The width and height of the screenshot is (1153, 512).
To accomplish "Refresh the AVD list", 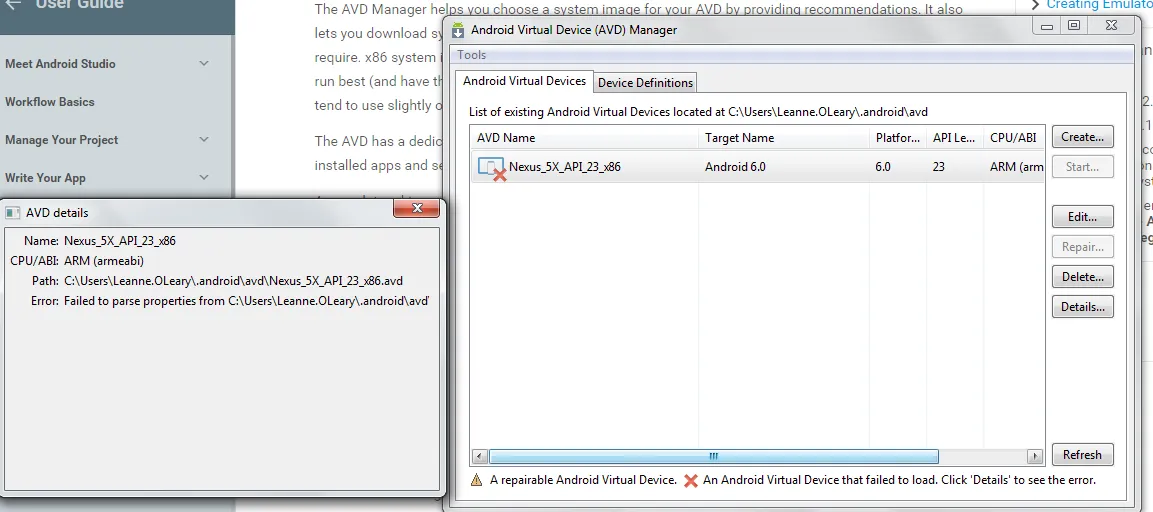I will (1082, 455).
